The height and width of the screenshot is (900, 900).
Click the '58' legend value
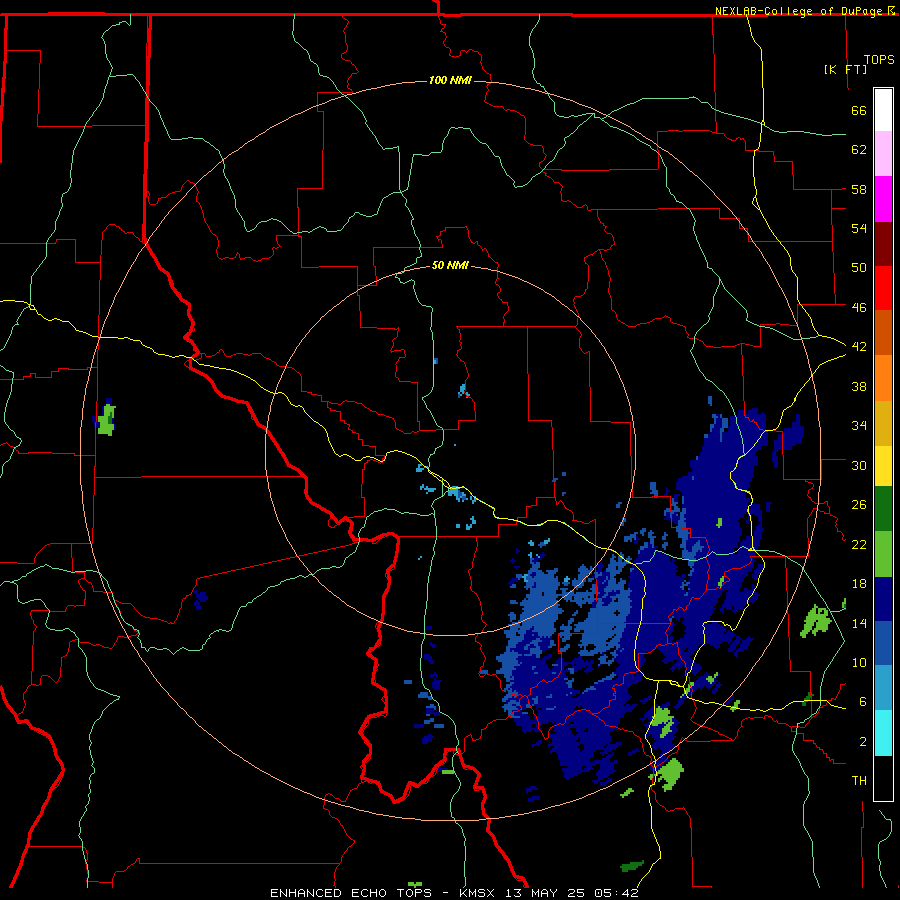tap(859, 189)
